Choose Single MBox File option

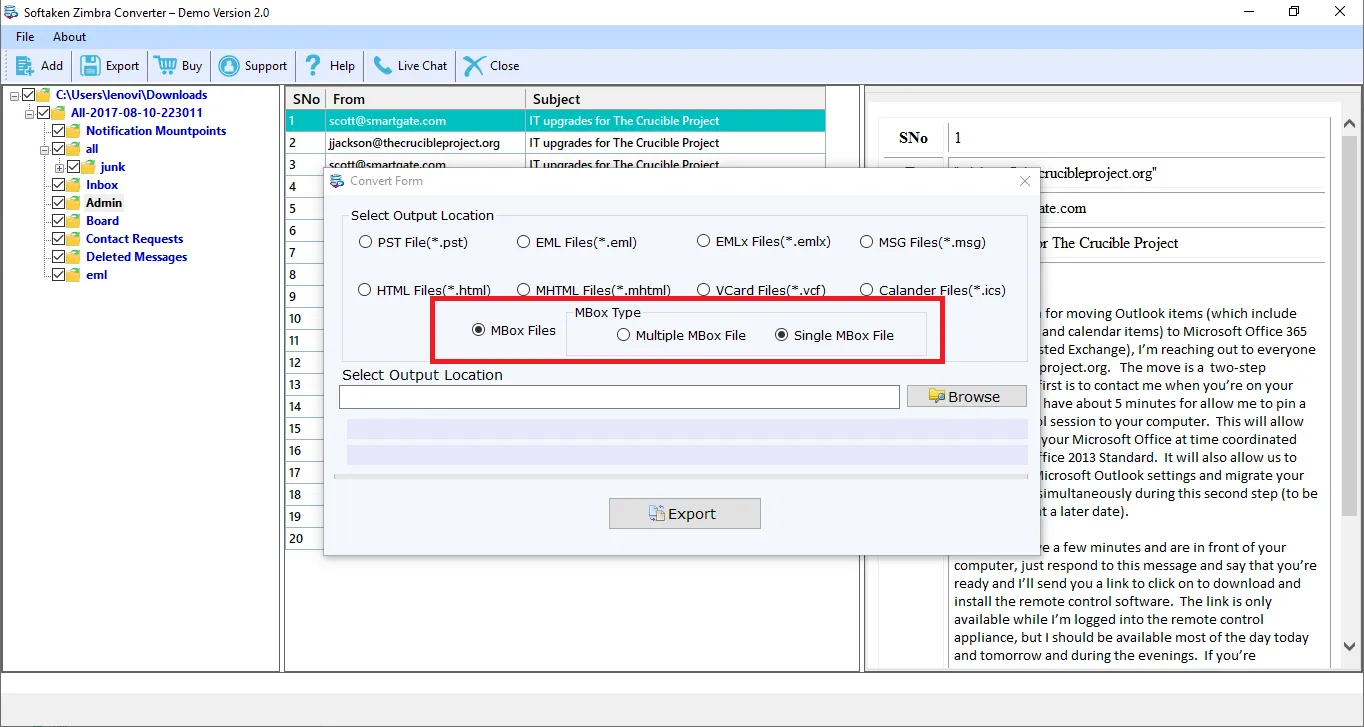point(782,335)
